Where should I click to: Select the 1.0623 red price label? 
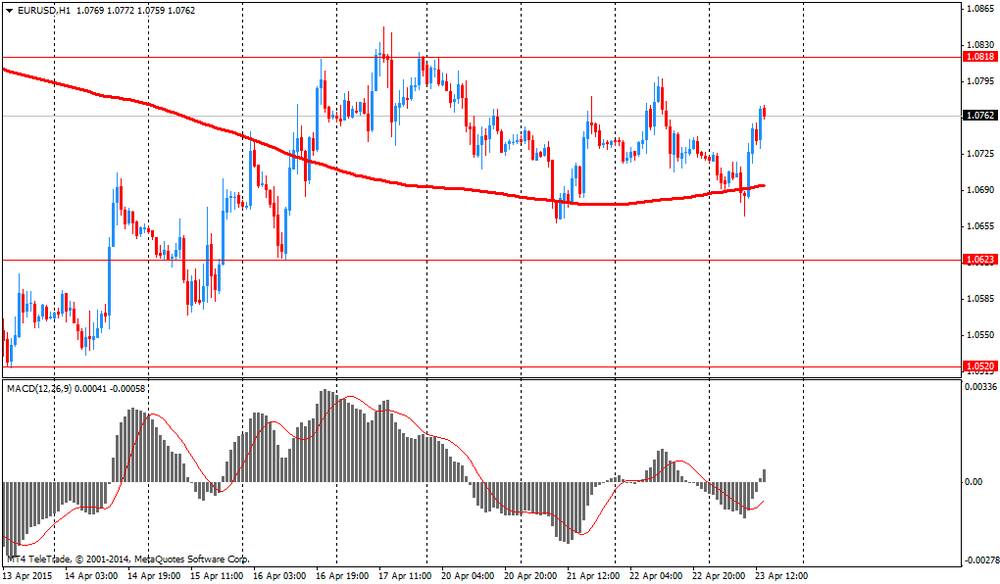tap(980, 260)
